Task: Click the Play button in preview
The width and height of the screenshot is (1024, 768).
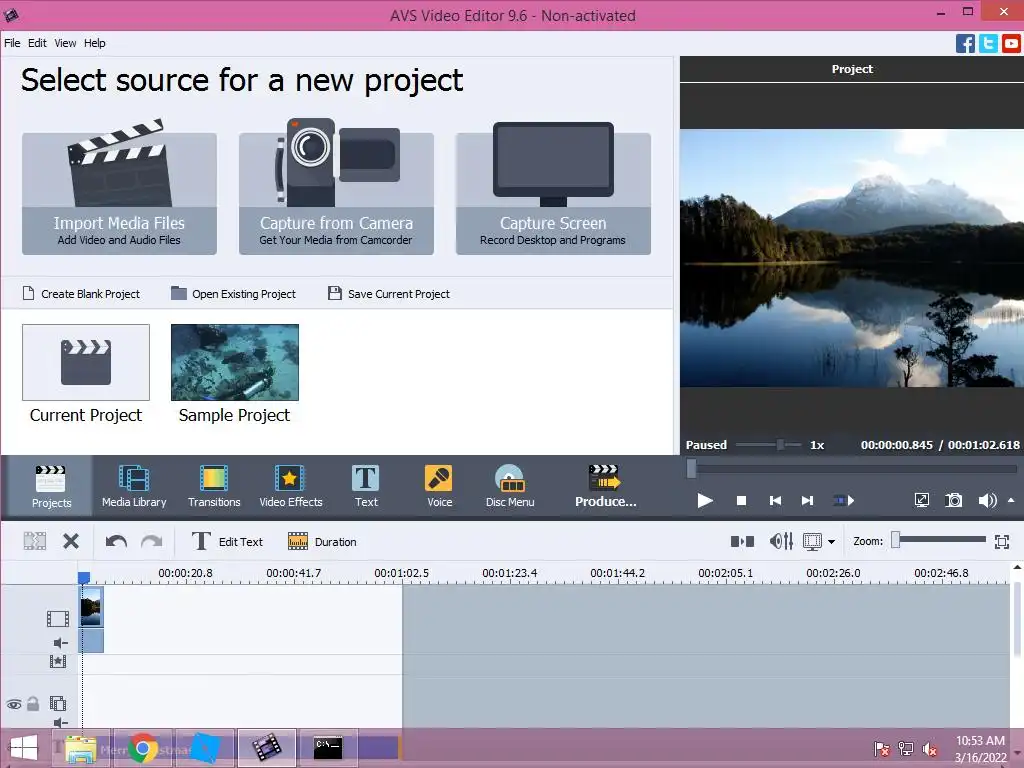Action: 705,501
